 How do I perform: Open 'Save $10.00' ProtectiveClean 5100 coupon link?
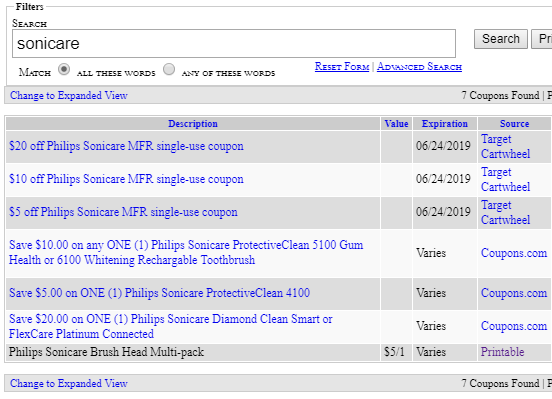[x=186, y=253]
